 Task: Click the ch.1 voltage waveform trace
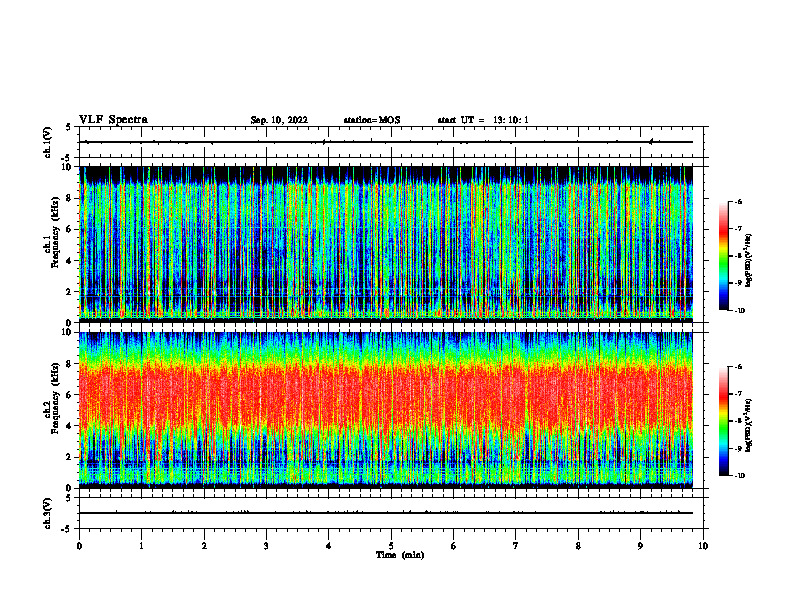pos(386,142)
